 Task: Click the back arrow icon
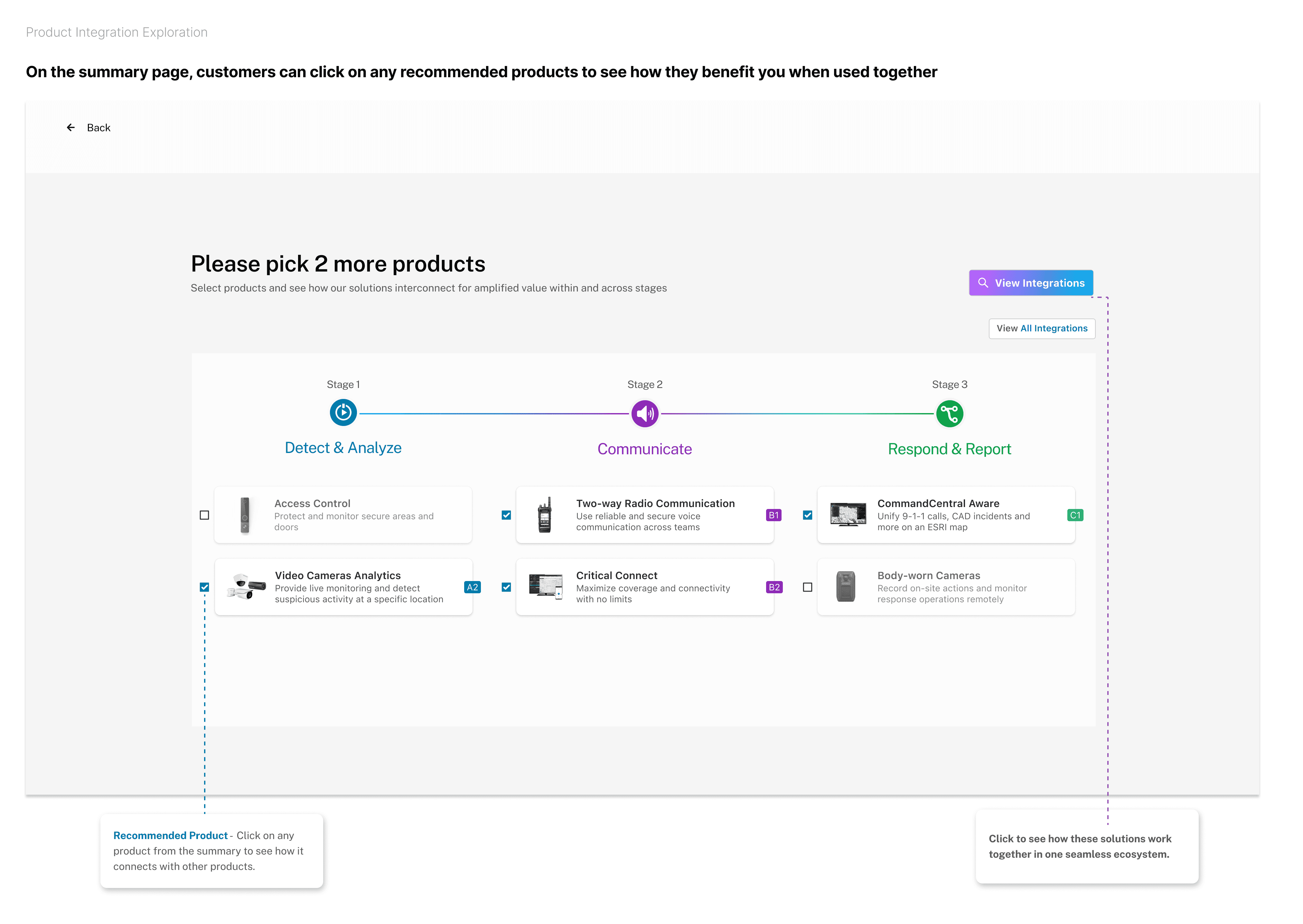[x=70, y=127]
